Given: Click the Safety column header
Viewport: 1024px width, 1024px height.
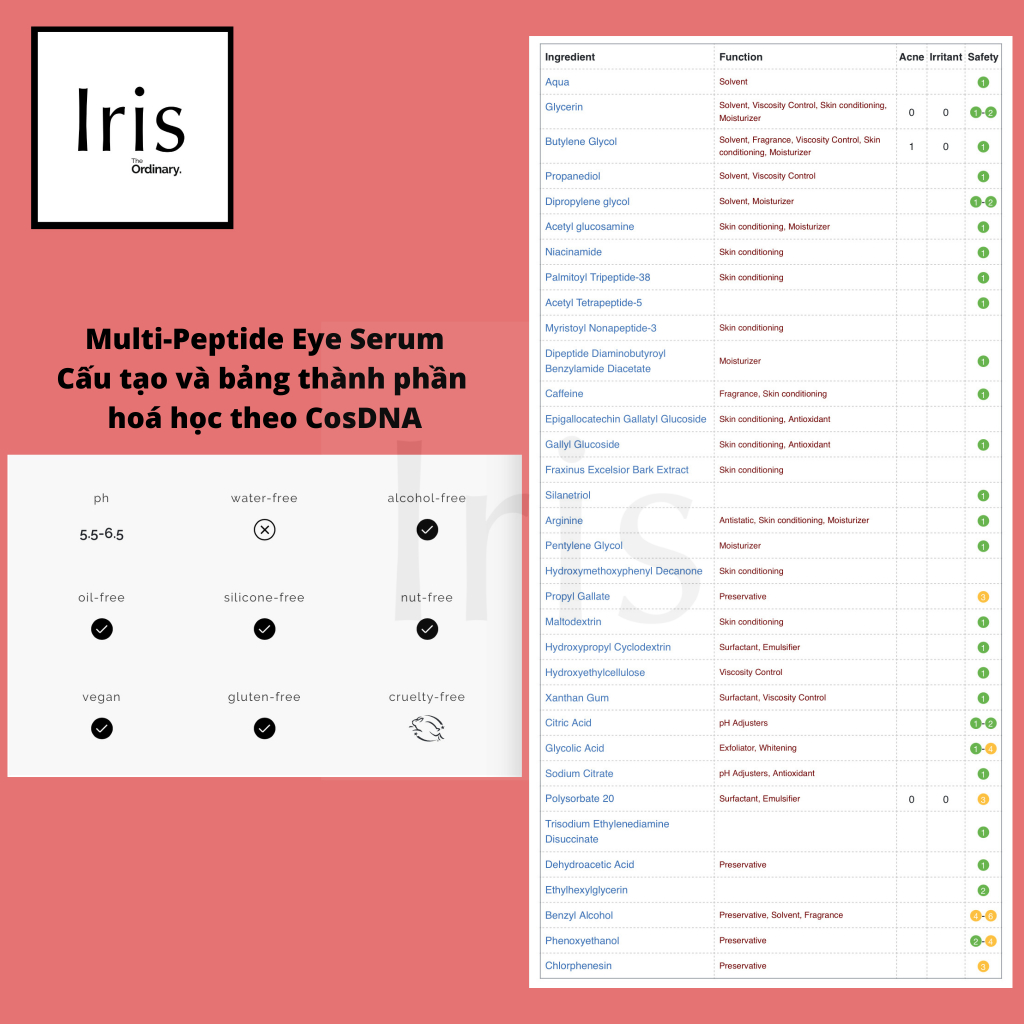Looking at the screenshot, I should click(983, 57).
